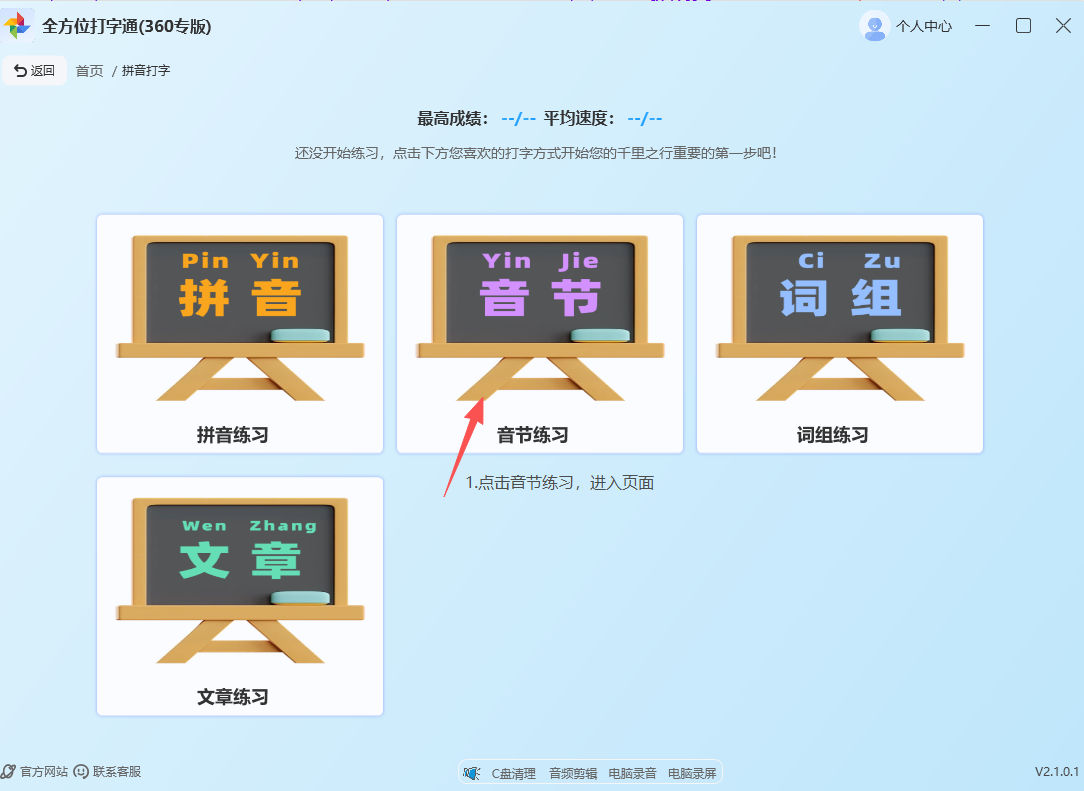1084x791 pixels.
Task: Start 拼音练习 by clicking its card
Action: tap(239, 333)
